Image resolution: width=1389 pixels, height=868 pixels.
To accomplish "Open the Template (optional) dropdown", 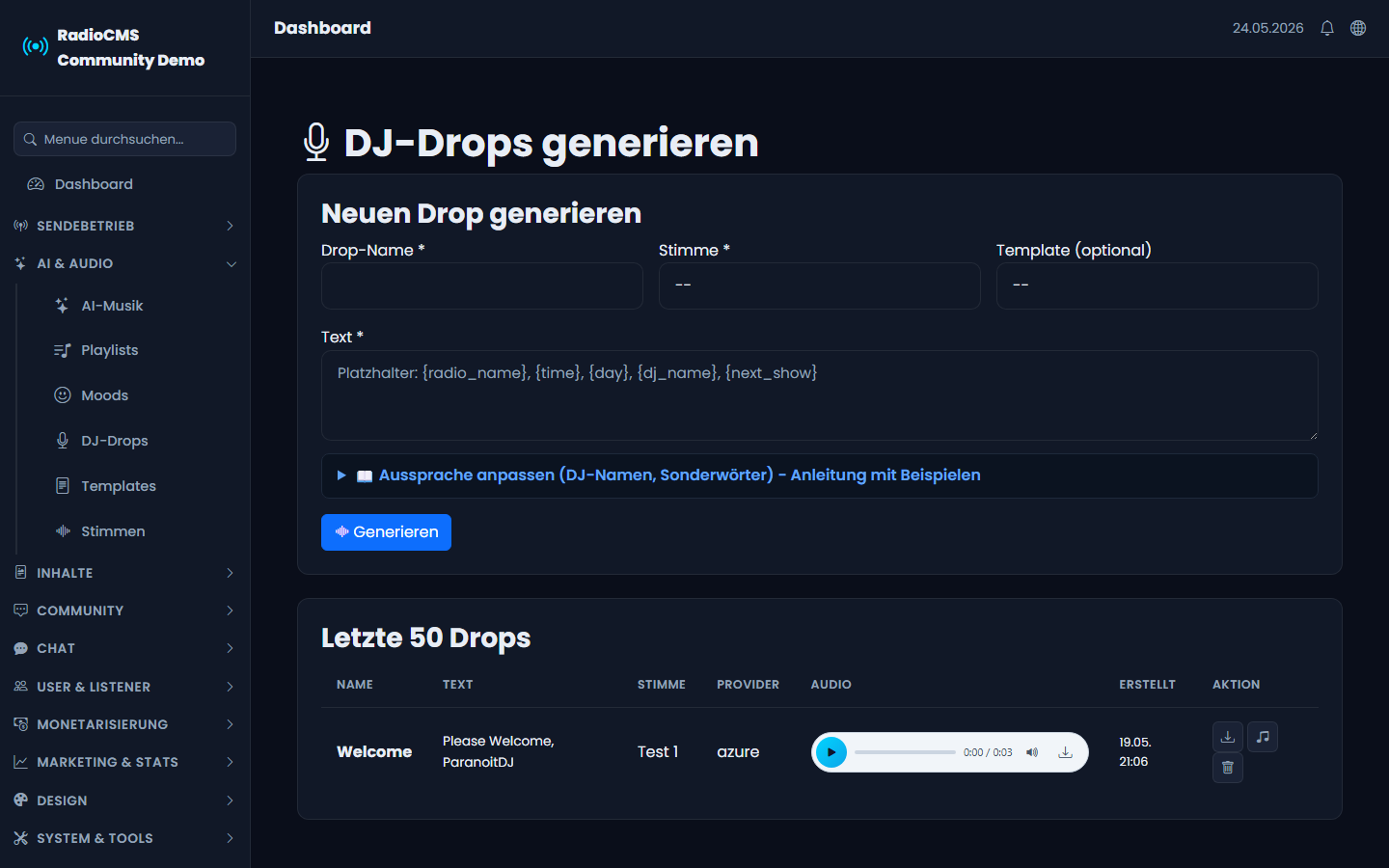I will coord(1157,285).
